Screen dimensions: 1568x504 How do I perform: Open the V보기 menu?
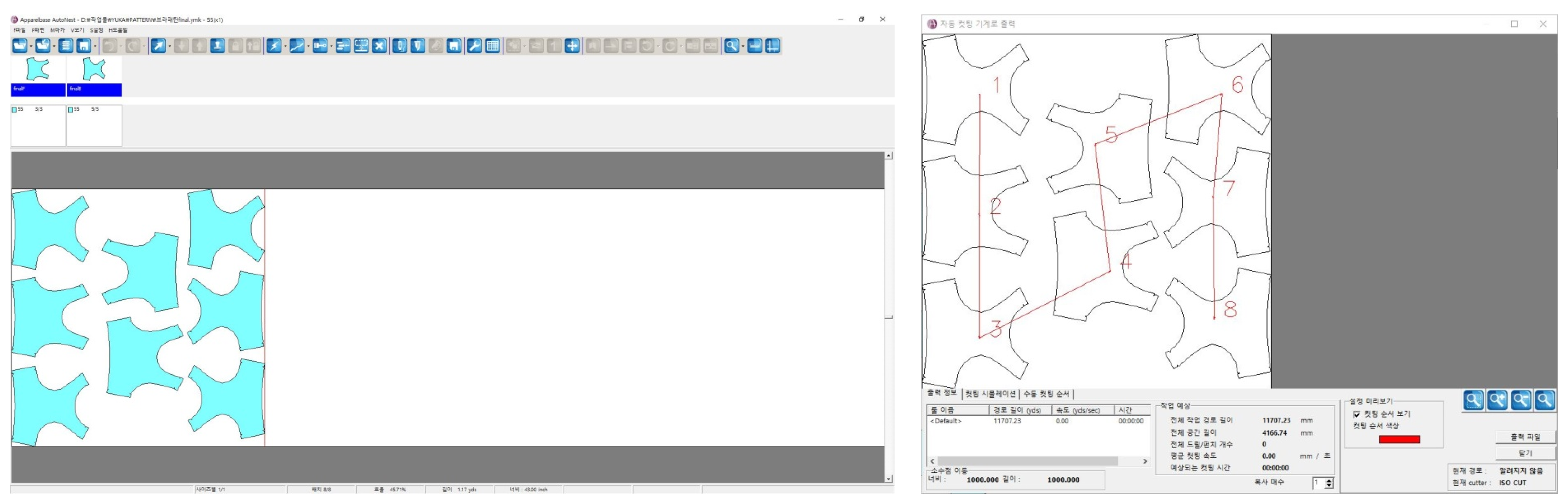tap(77, 30)
